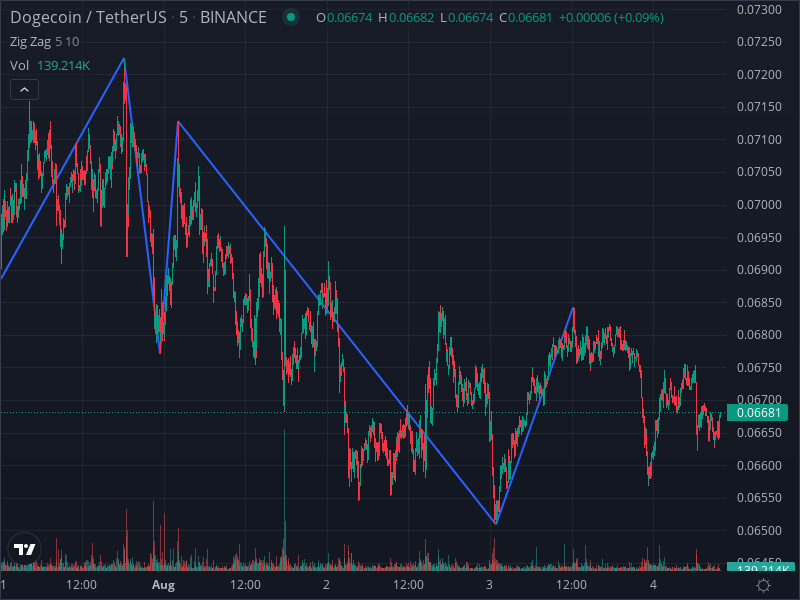
Task: Click the 0.07250 price axis label
Action: pyautogui.click(x=759, y=42)
